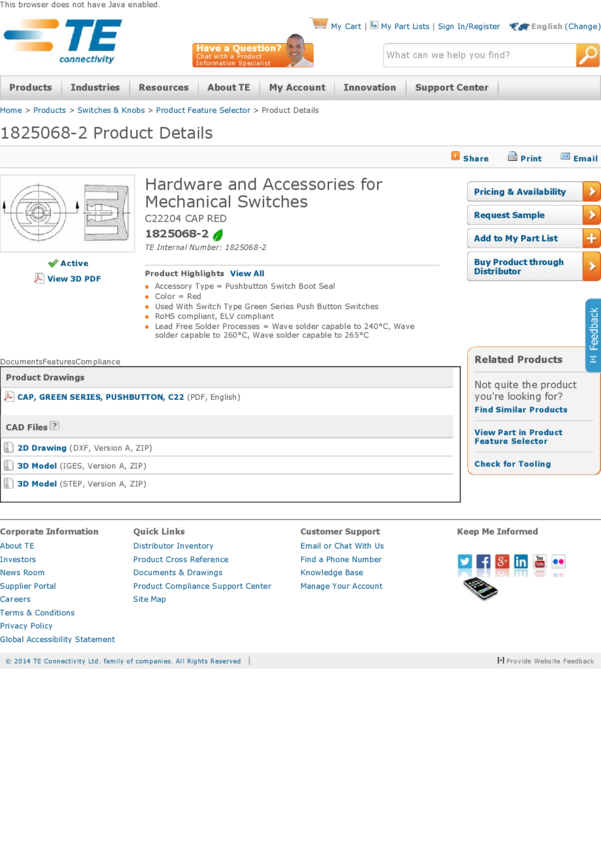Open the side Feedback tab
601x850 pixels.
coord(593,335)
